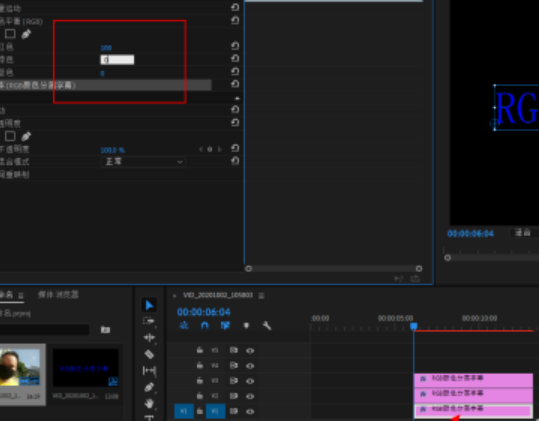This screenshot has width=539, height=421.
Task: Open the blend mode dropdown
Action: 143,162
